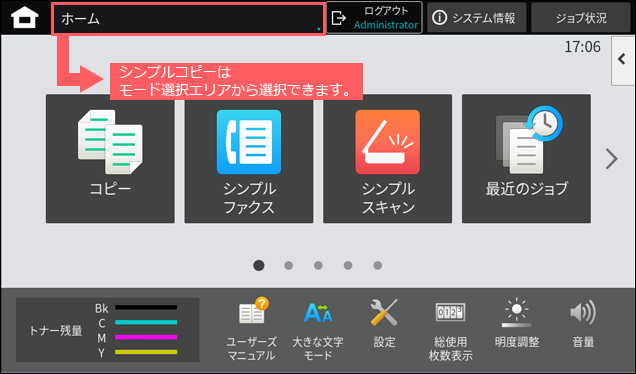View the トナー残量 toner level bars
The image size is (636, 374).
(x=107, y=330)
